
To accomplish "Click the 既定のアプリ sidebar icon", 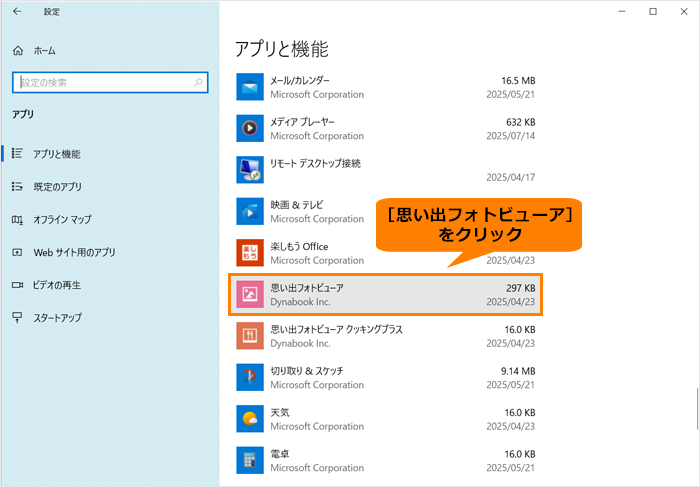I will click(x=17, y=186).
